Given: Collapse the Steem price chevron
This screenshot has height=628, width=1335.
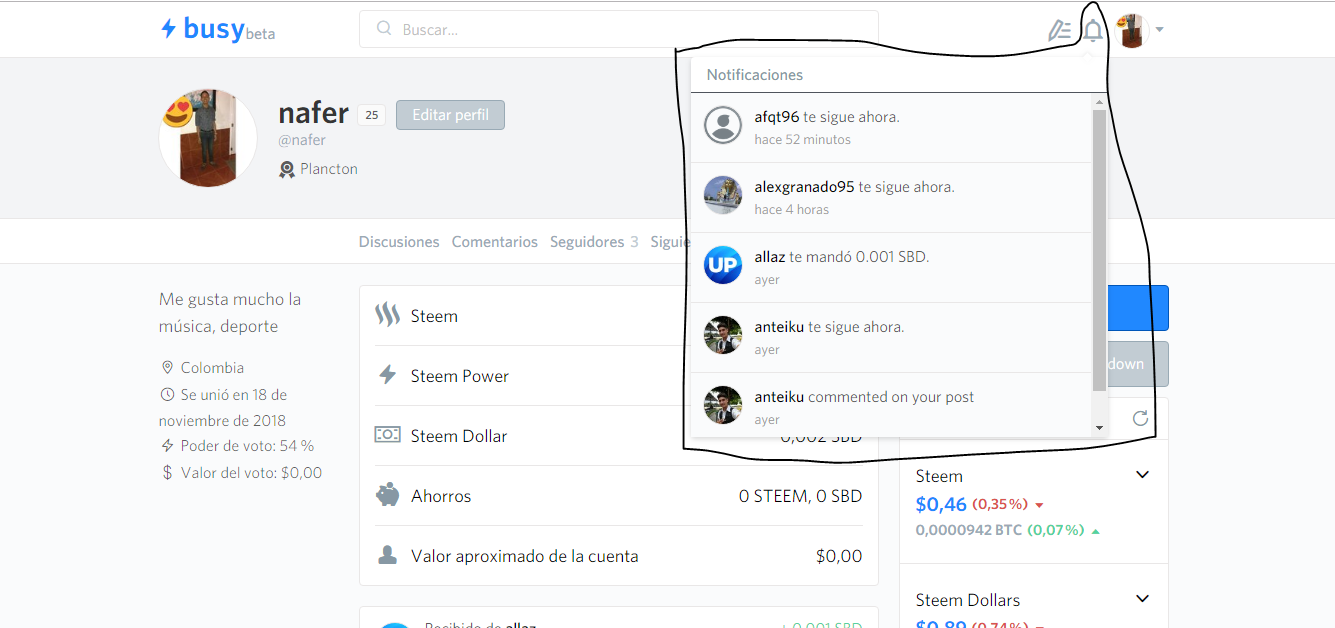Looking at the screenshot, I should [x=1142, y=475].
